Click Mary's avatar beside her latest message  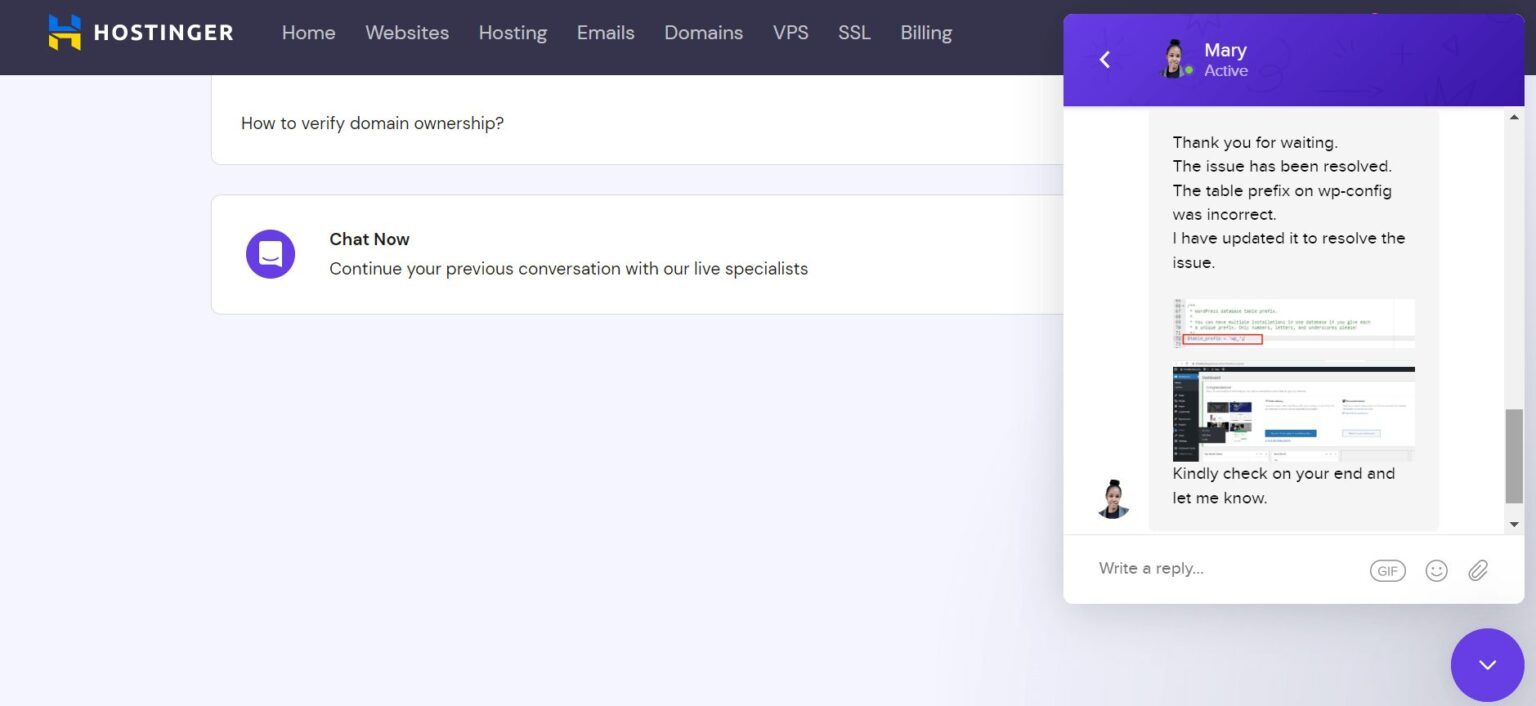coord(1114,497)
